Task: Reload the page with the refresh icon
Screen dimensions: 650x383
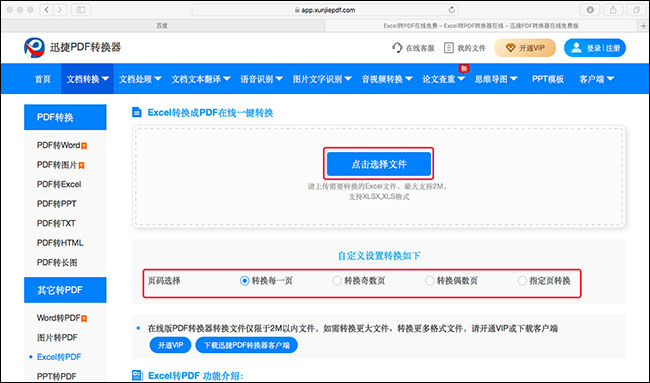Action: (x=451, y=10)
